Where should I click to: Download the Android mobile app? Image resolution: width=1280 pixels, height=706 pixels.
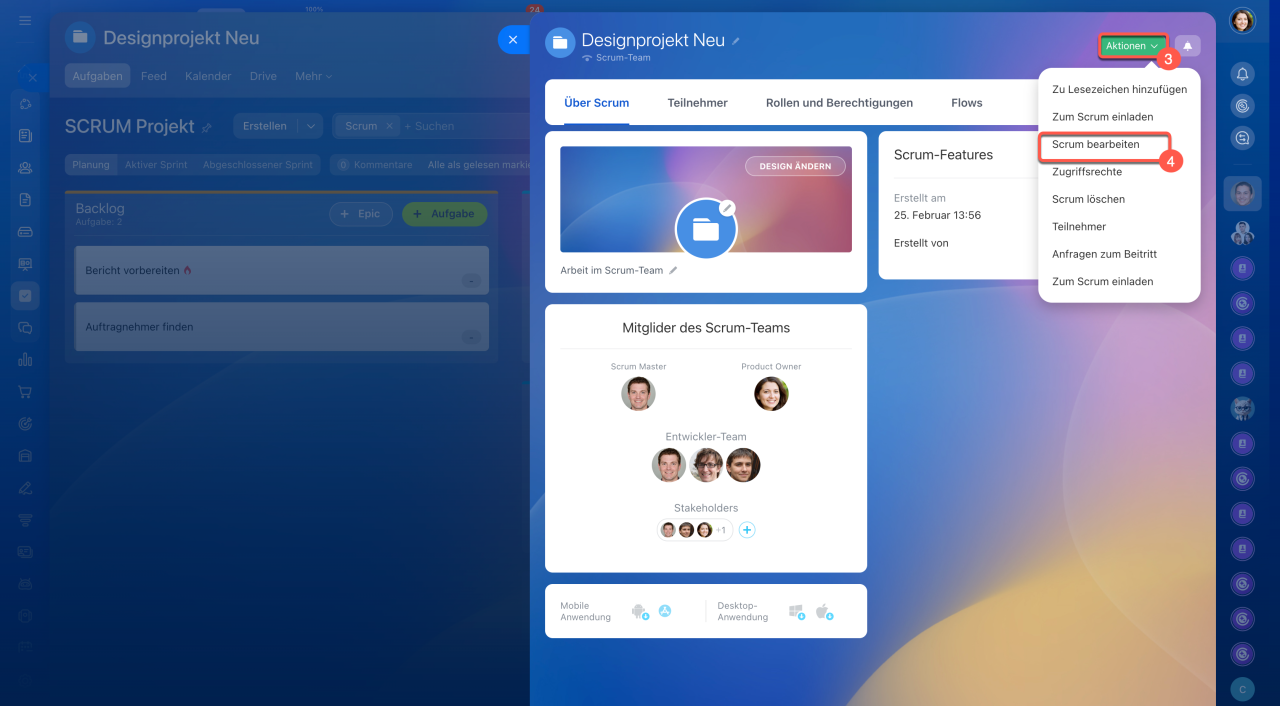tap(640, 611)
